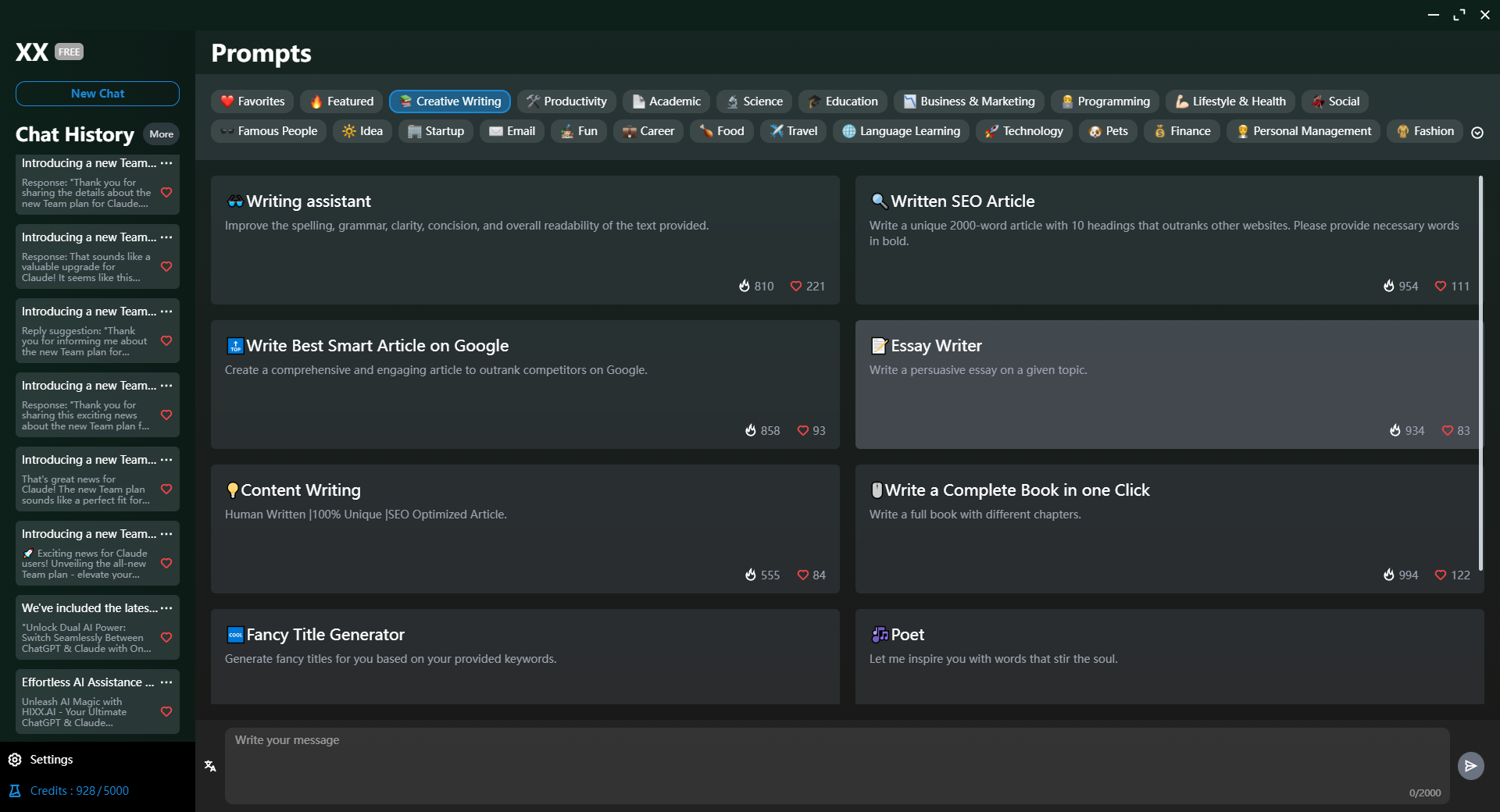This screenshot has height=812, width=1500.
Task: Open options menu of first 'Introducing a new Team' chat
Action: [166, 163]
